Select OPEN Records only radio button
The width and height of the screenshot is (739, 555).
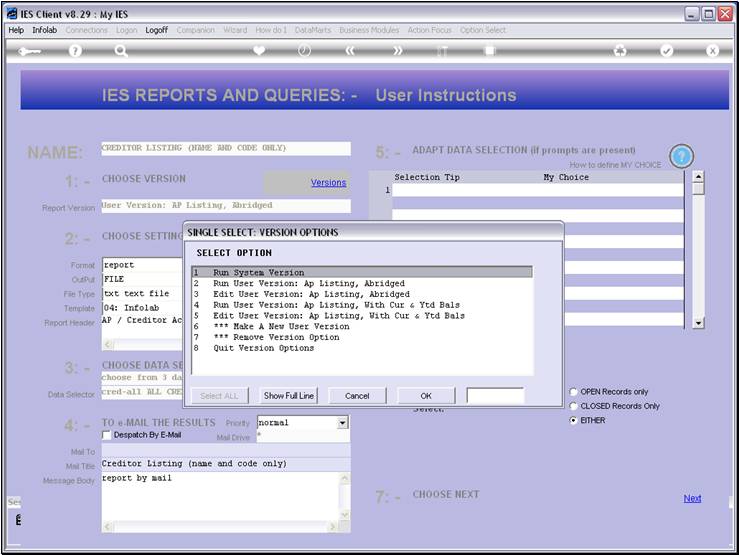[574, 392]
